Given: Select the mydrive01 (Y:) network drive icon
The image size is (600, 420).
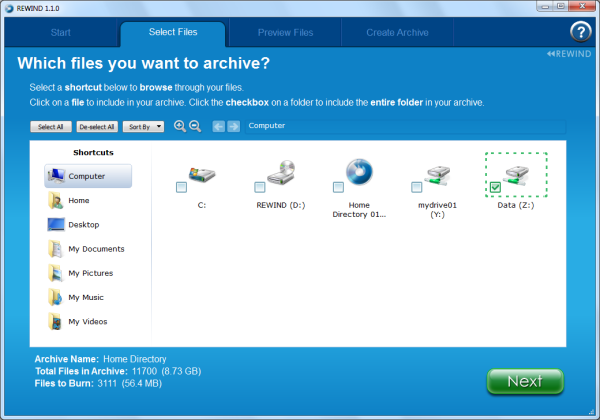Looking at the screenshot, I should (437, 175).
